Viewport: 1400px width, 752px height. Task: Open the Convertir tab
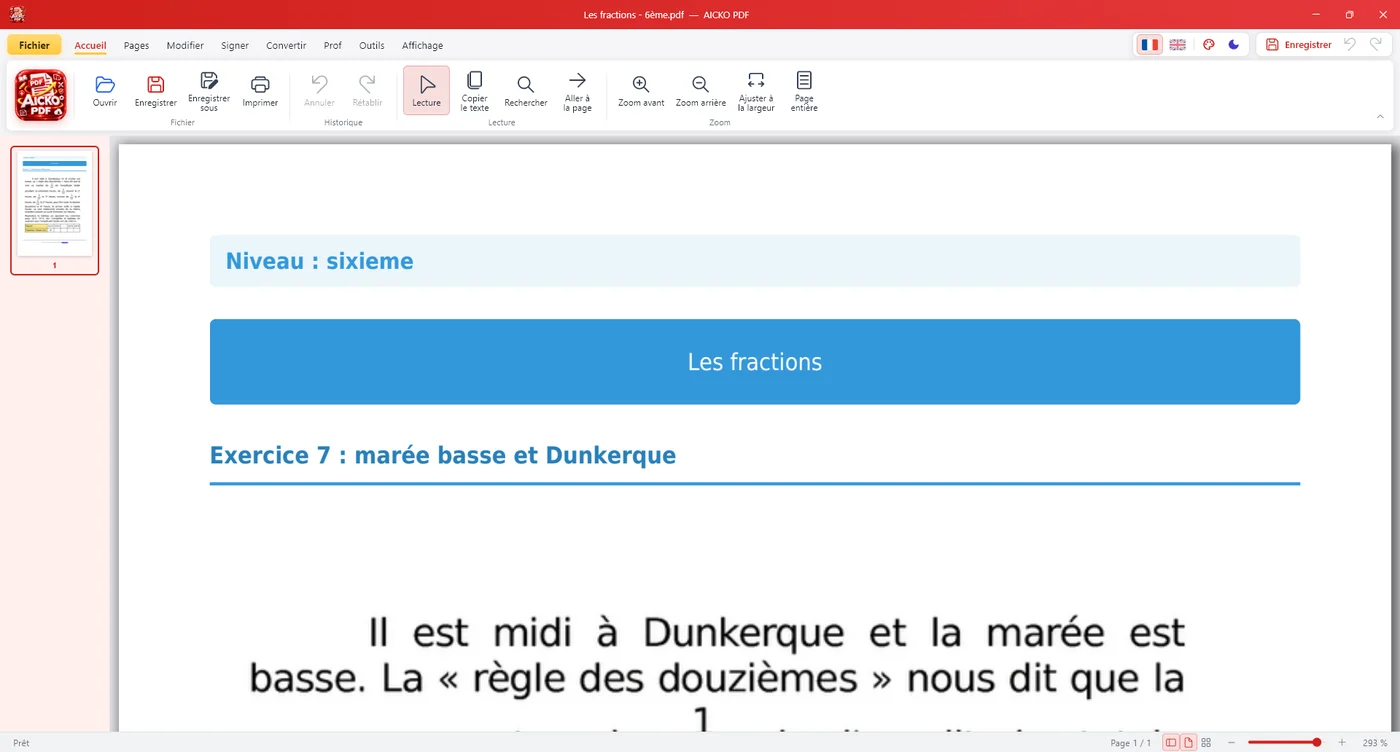pos(286,45)
